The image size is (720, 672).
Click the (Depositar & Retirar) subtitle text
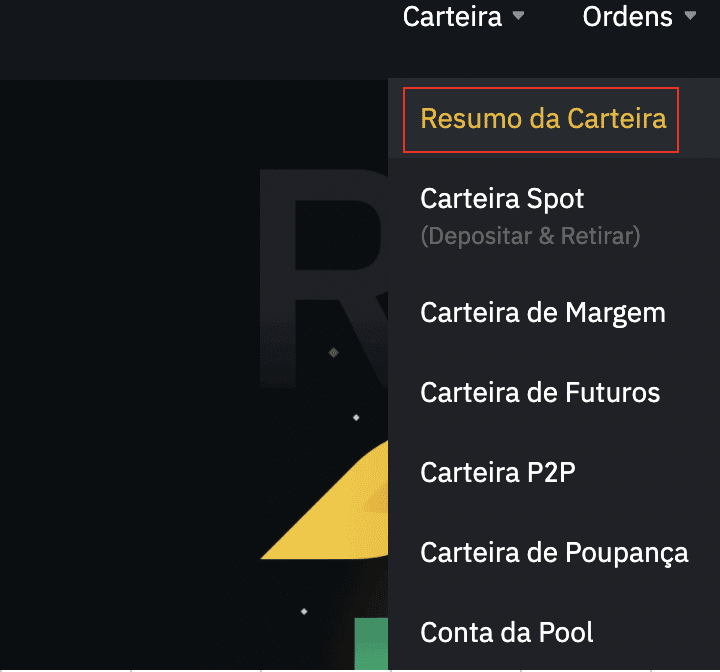pyautogui.click(x=530, y=236)
